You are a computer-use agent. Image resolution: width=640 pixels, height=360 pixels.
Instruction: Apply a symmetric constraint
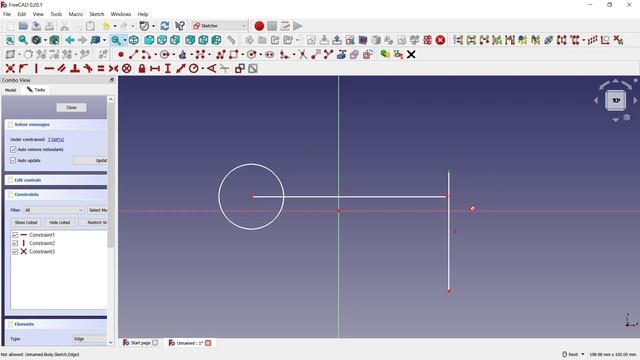113,68
